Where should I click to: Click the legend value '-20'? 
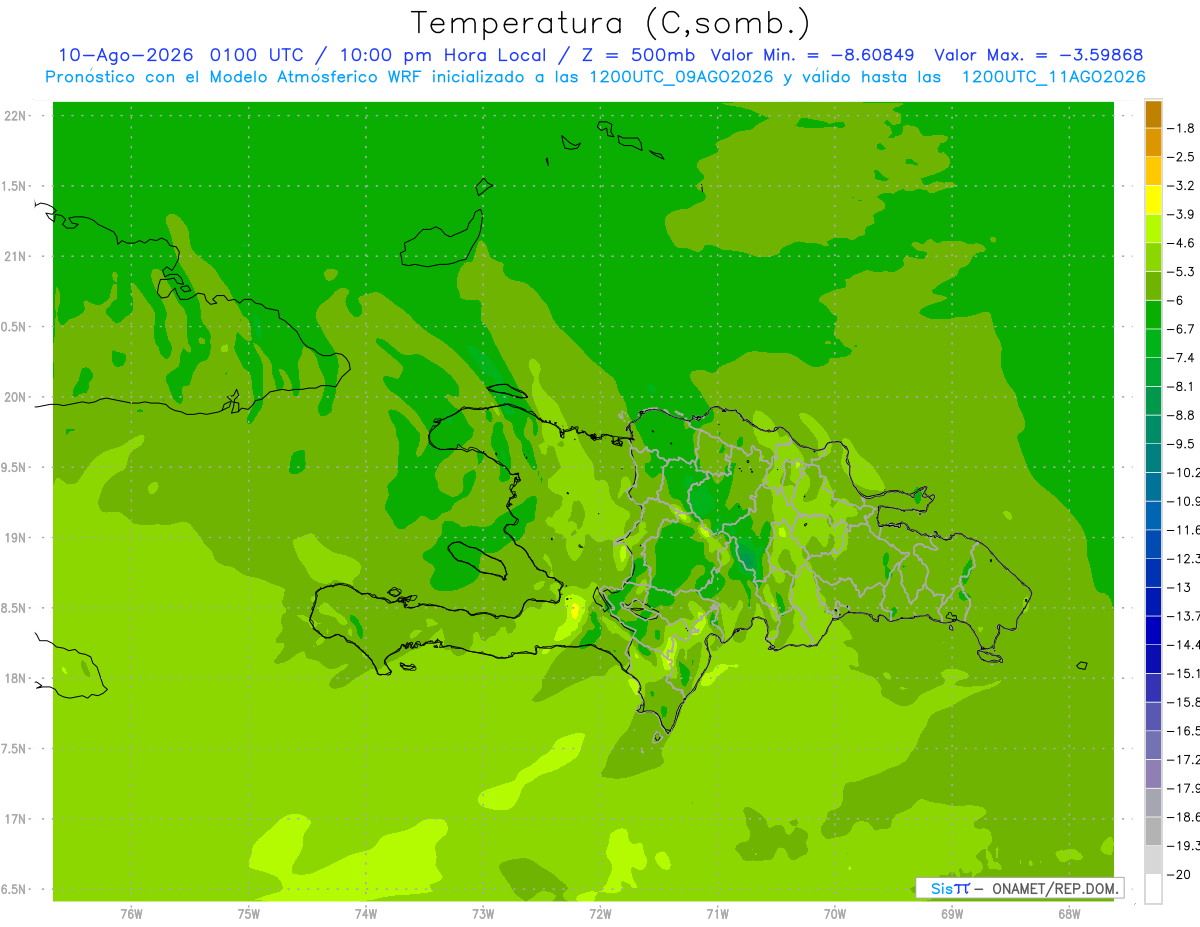click(x=1178, y=874)
